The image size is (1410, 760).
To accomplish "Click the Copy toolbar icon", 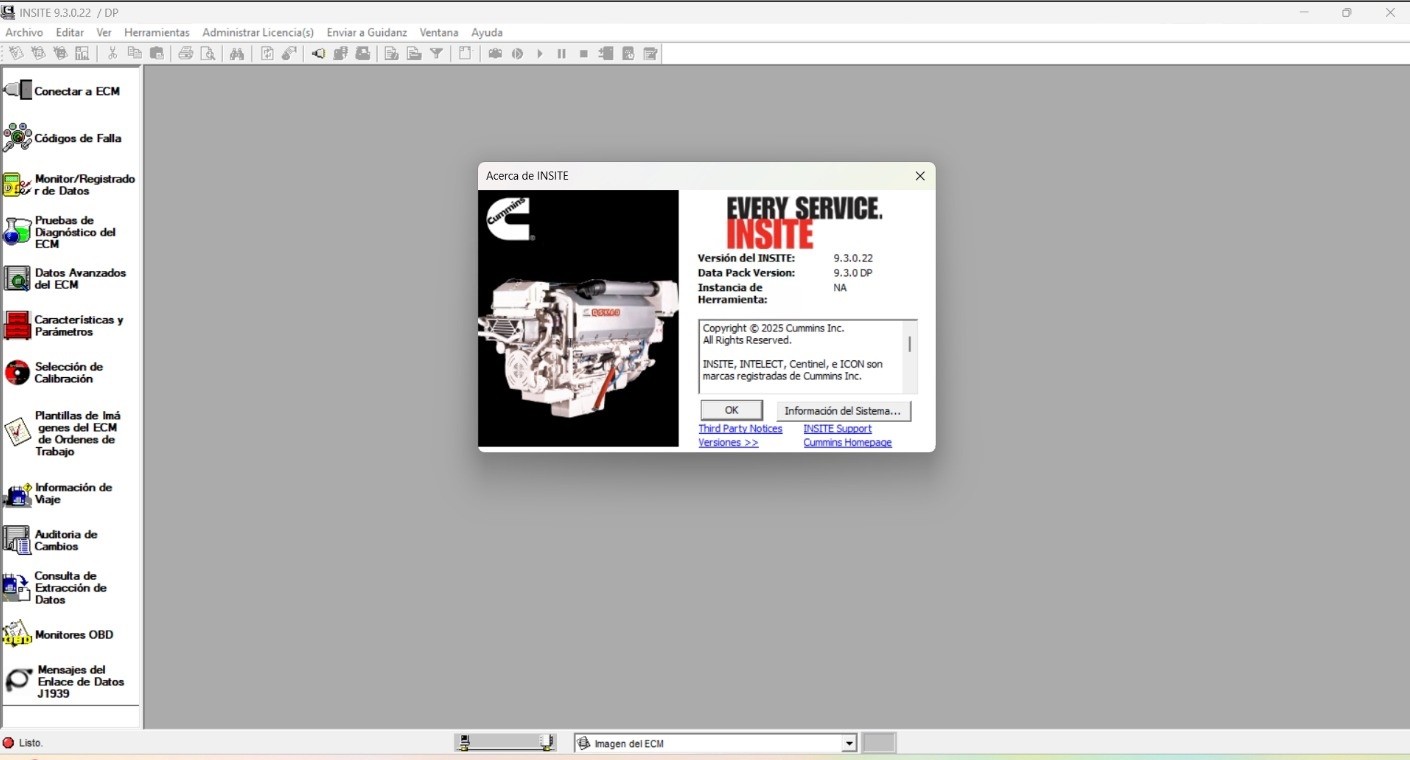I will tap(134, 54).
